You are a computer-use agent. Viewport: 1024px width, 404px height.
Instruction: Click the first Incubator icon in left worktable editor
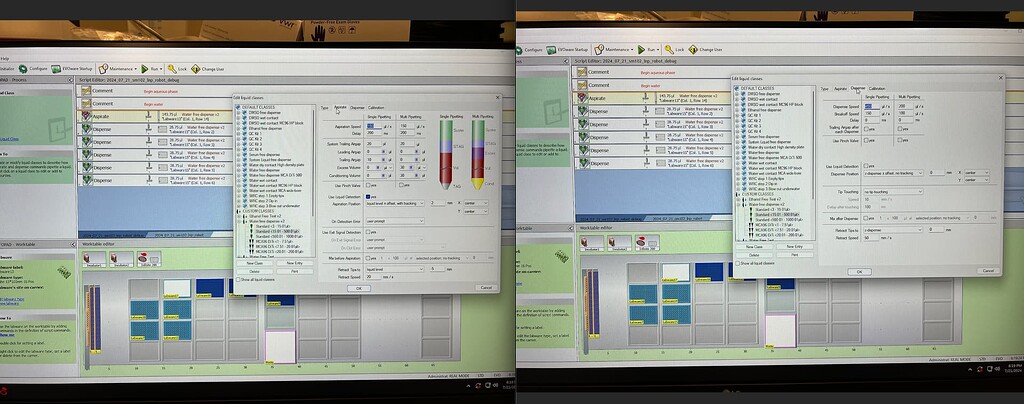pyautogui.click(x=93, y=260)
